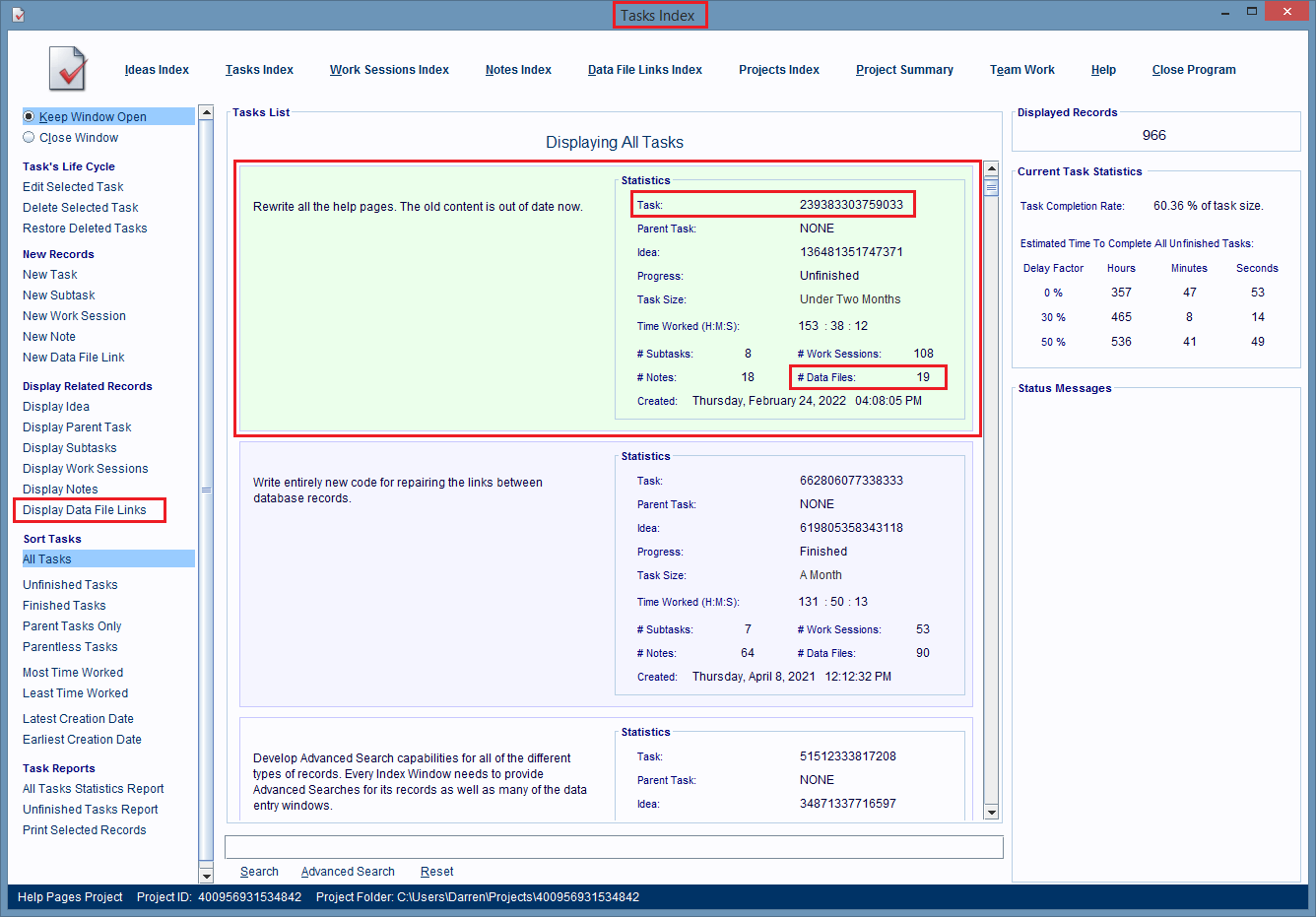This screenshot has height=917, width=1316.
Task: Click task number 239383303759033
Action: [851, 205]
